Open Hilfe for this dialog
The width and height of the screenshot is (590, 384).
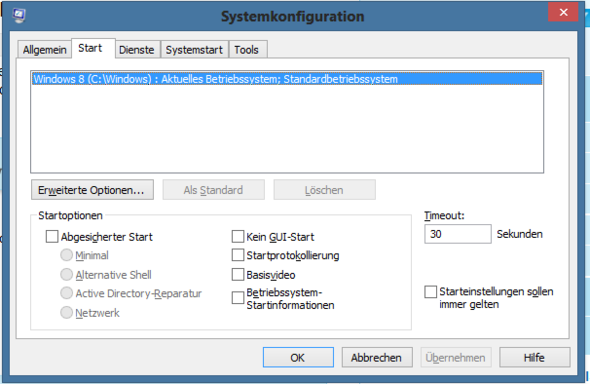534,357
